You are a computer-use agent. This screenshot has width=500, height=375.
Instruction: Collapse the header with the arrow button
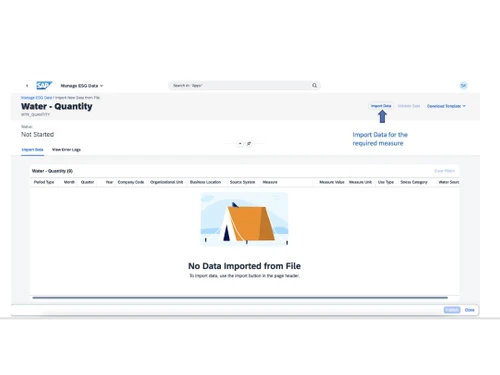click(x=240, y=144)
